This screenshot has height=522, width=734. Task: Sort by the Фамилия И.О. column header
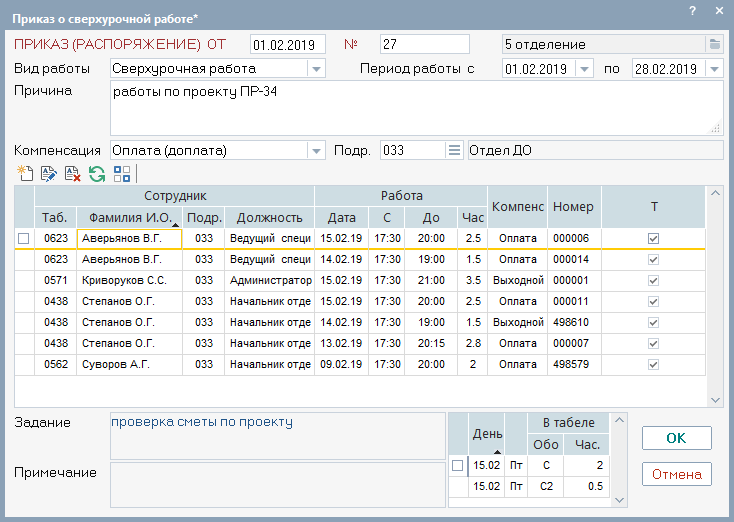point(130,217)
